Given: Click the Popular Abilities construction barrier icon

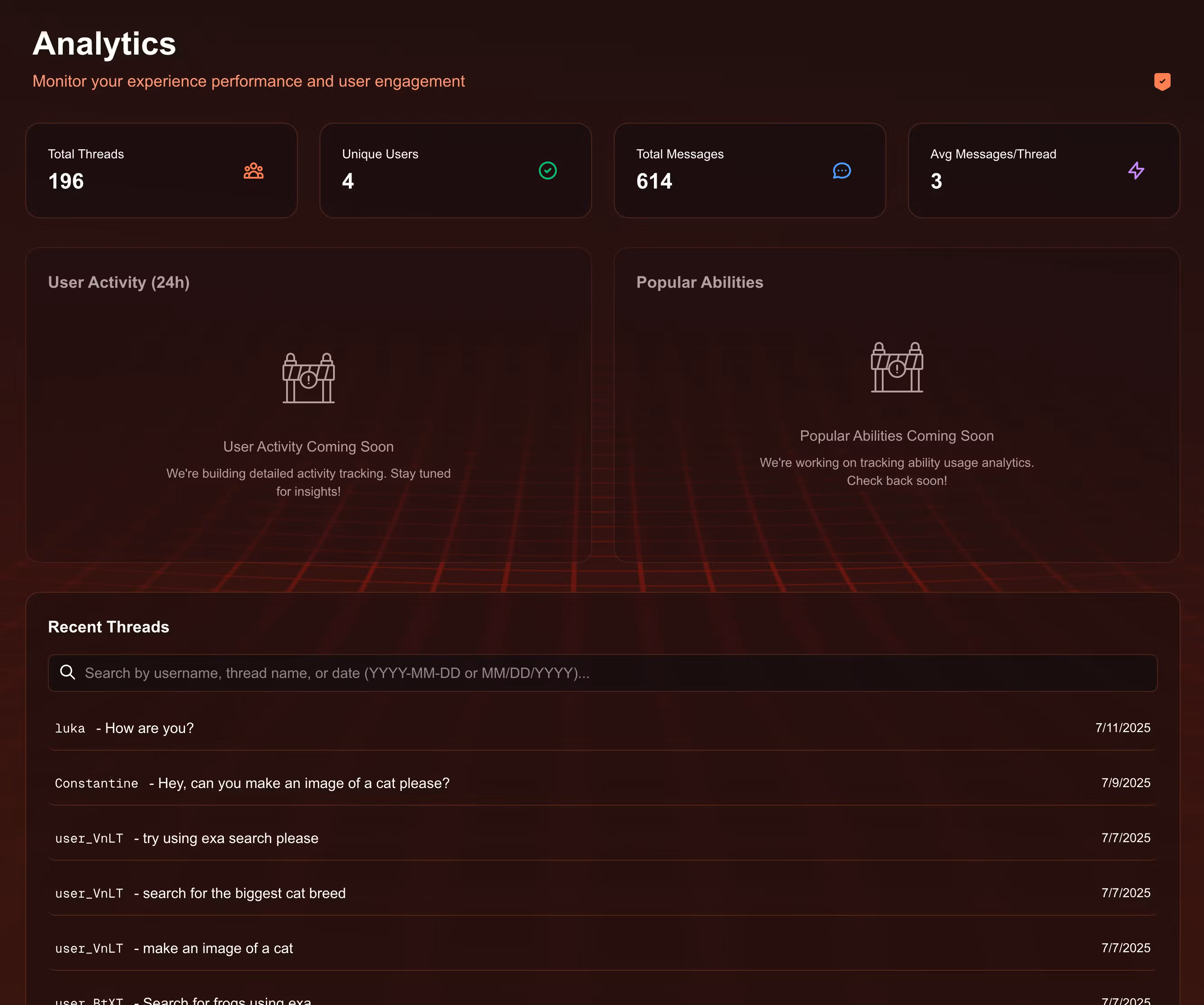Looking at the screenshot, I should 897,367.
